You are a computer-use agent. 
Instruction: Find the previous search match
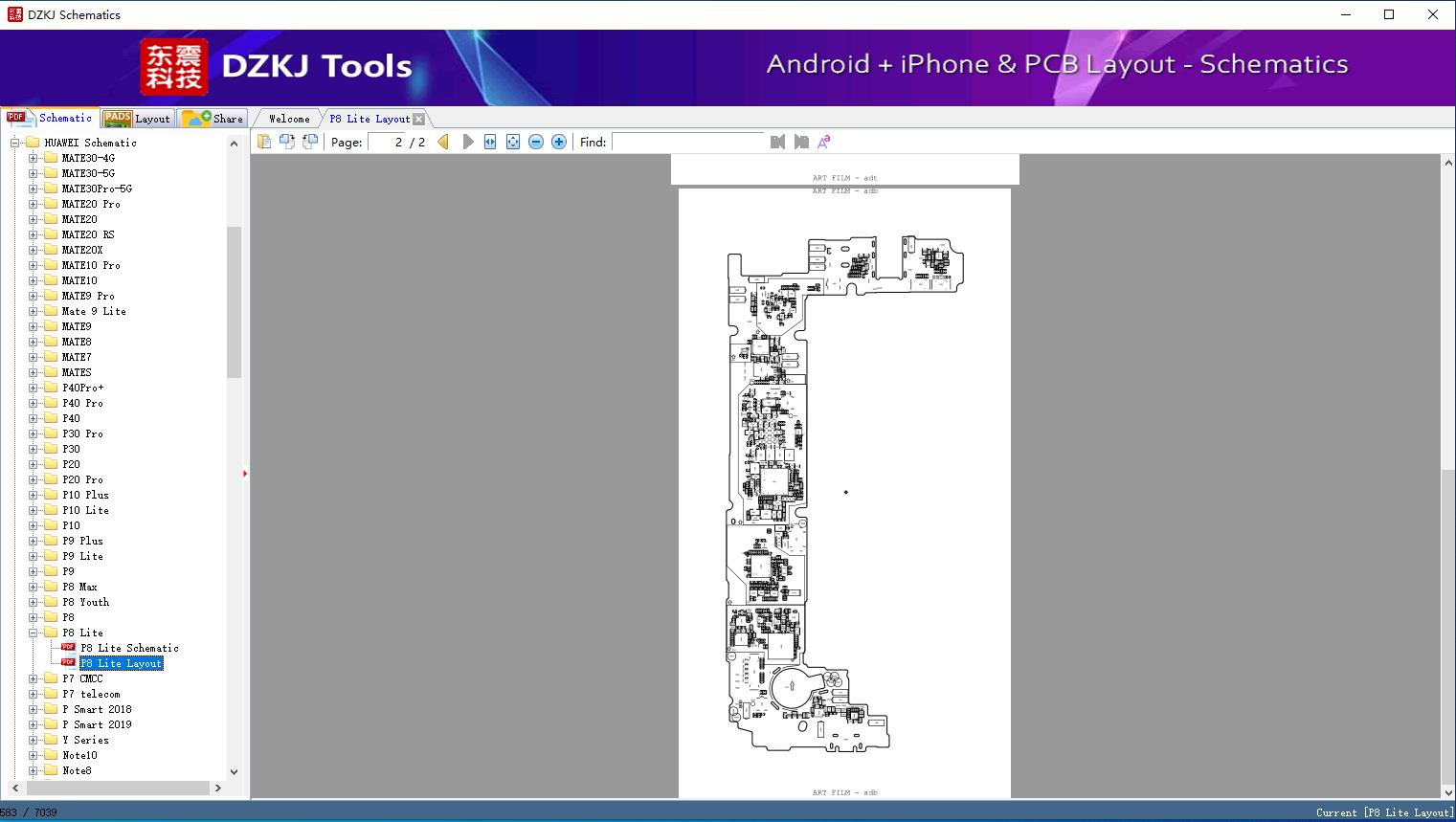[777, 142]
